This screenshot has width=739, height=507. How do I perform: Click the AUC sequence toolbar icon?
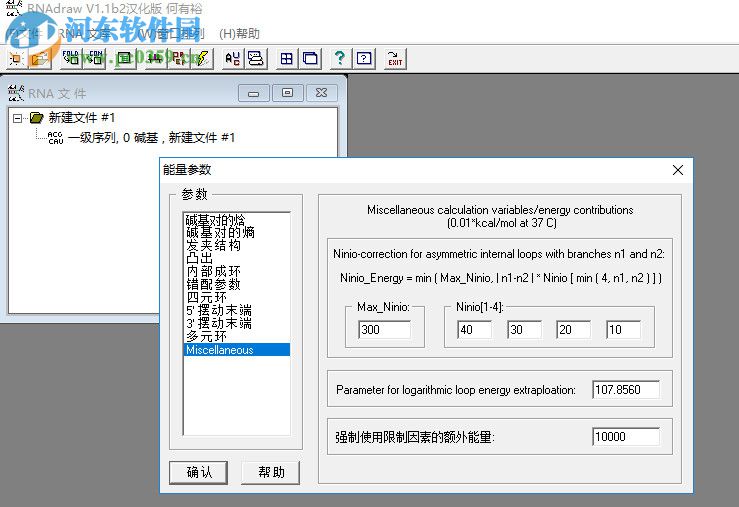point(233,58)
